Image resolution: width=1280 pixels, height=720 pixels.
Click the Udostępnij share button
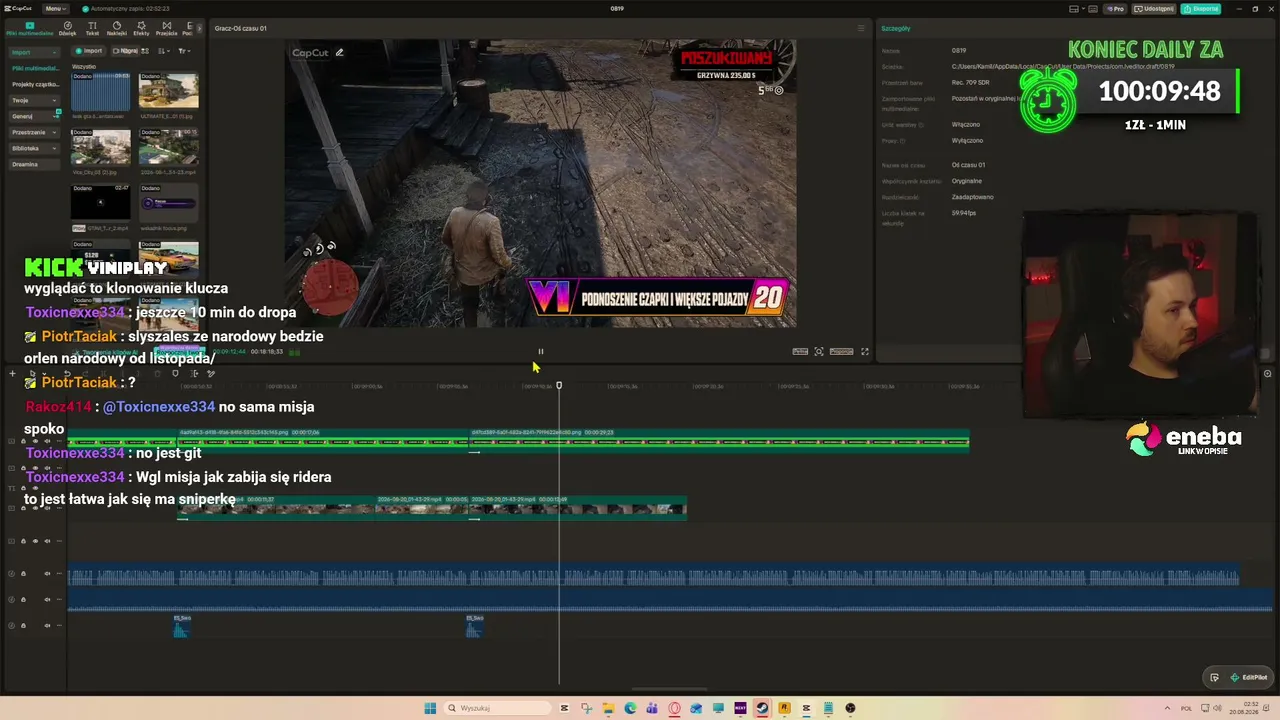click(1154, 9)
